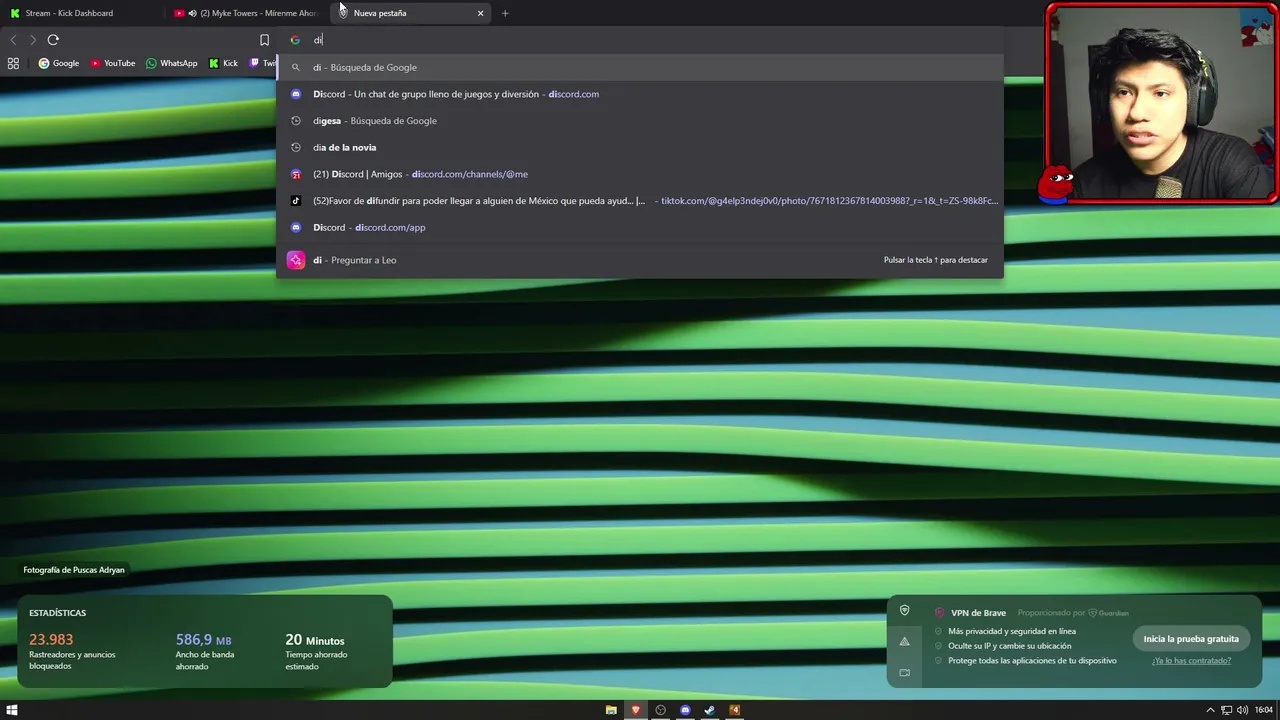The width and height of the screenshot is (1280, 720).
Task: Switch to the Stream - Kick Dashboard tab
Action: (81, 13)
